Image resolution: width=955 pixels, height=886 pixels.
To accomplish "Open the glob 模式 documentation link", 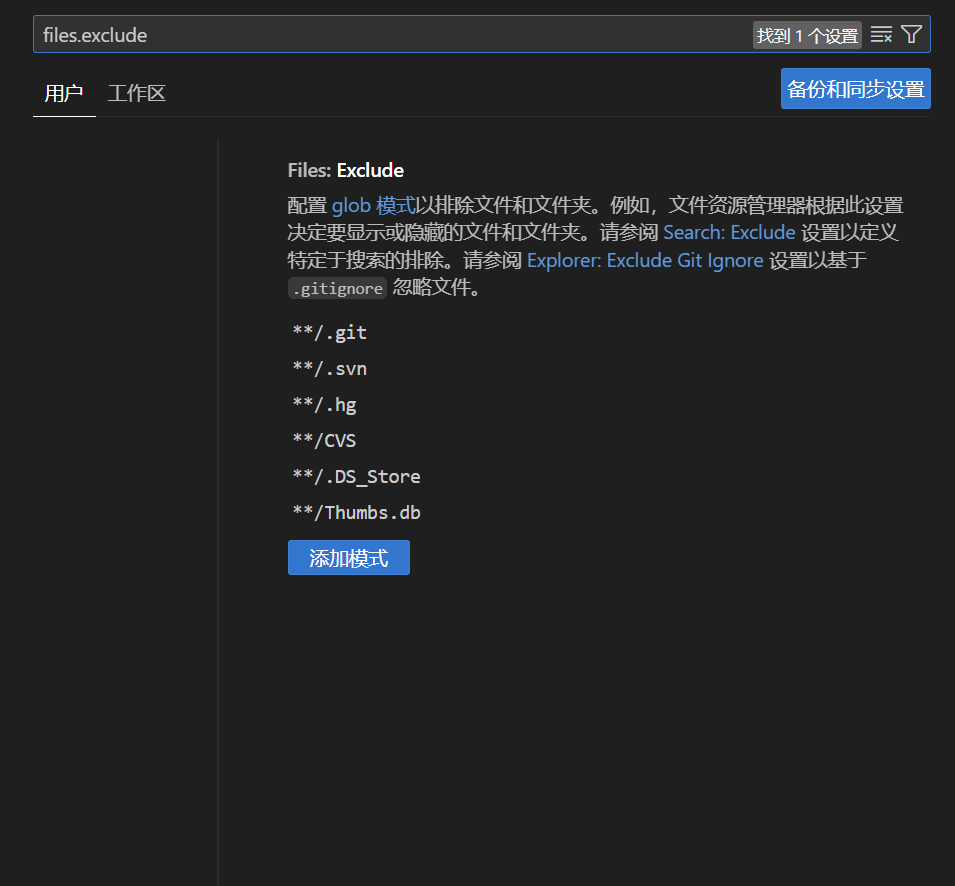I will (x=373, y=204).
